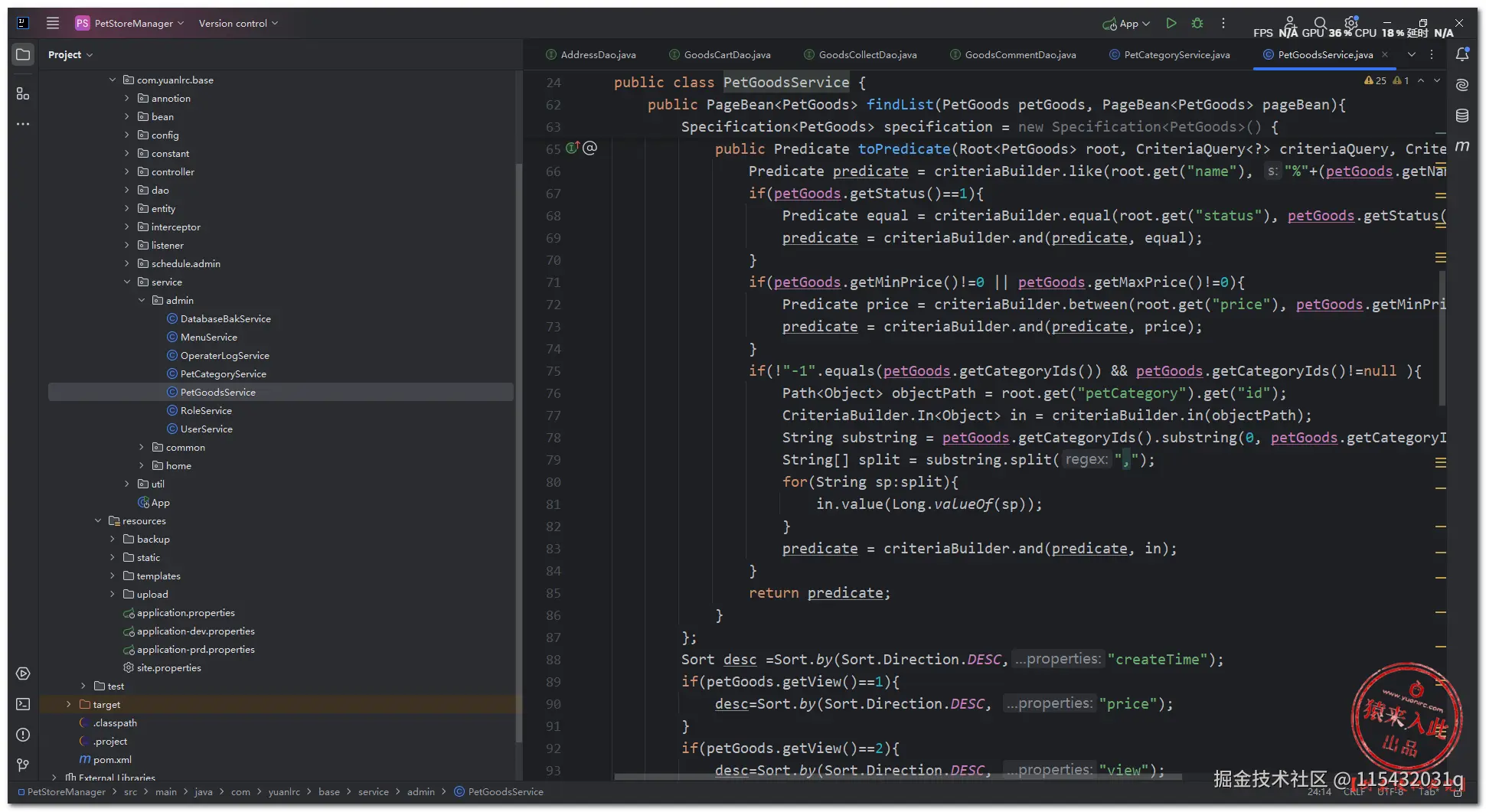Open editor tab options kebab menu

(x=1432, y=54)
